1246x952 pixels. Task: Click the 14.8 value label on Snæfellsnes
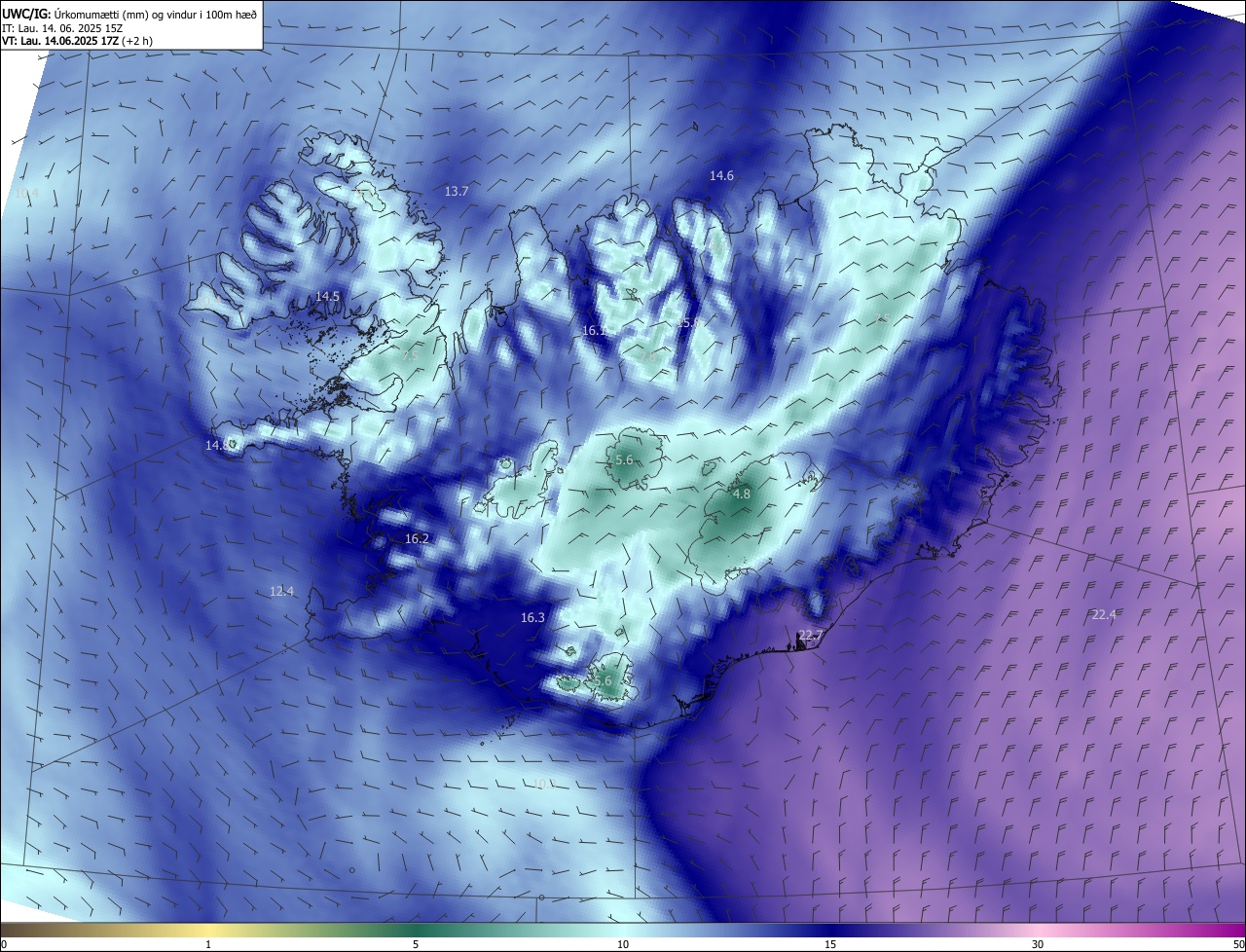pyautogui.click(x=218, y=445)
